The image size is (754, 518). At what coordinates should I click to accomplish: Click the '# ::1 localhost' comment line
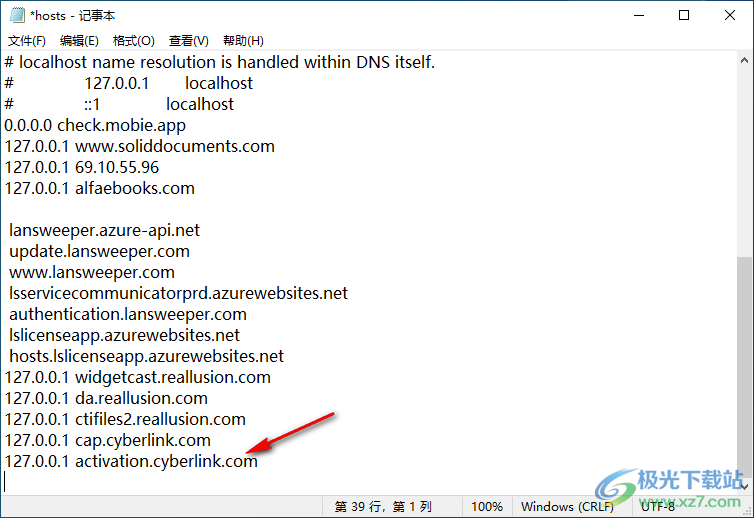pos(119,104)
